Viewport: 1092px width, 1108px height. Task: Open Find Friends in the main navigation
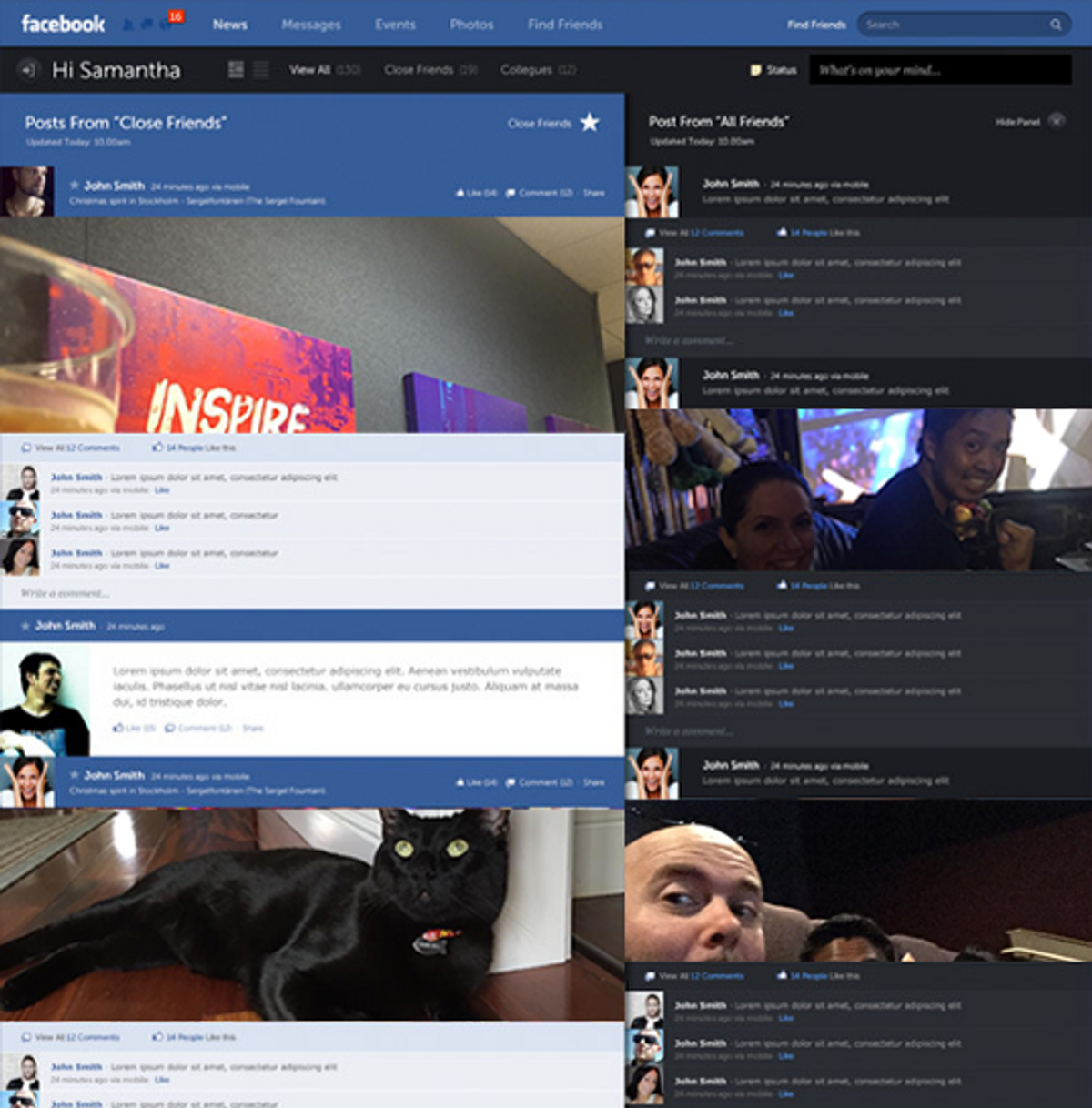click(x=565, y=25)
